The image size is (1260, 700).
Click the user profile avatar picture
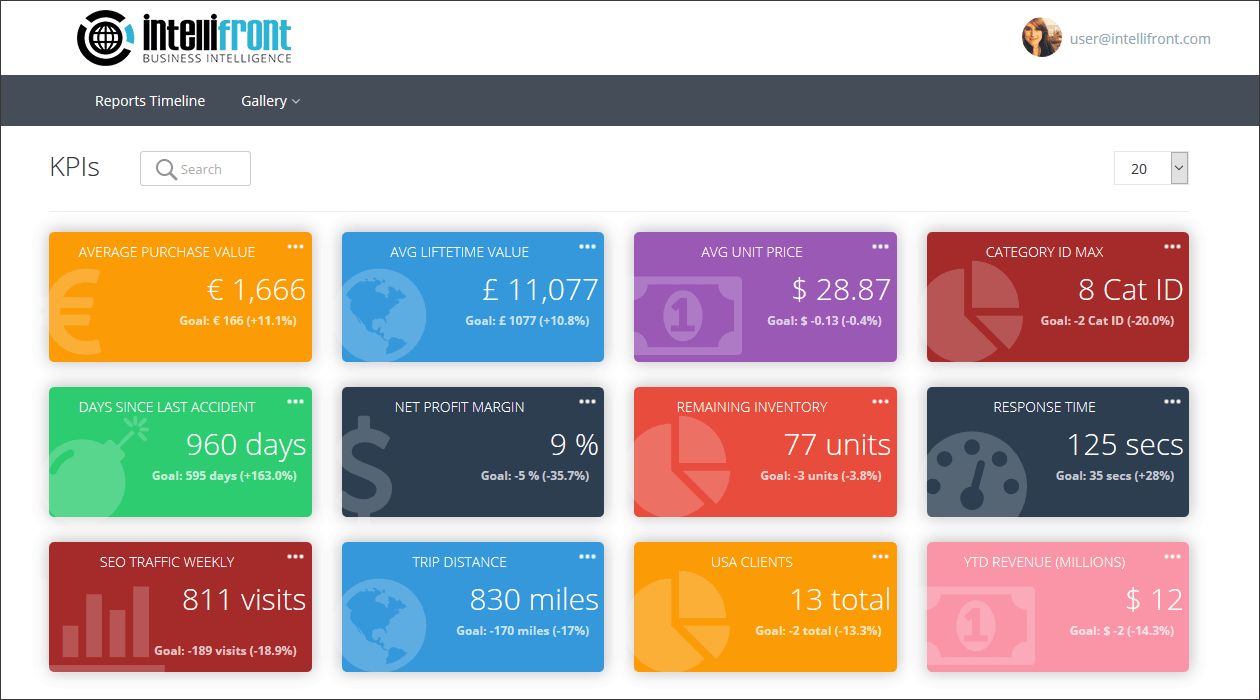tap(1042, 38)
